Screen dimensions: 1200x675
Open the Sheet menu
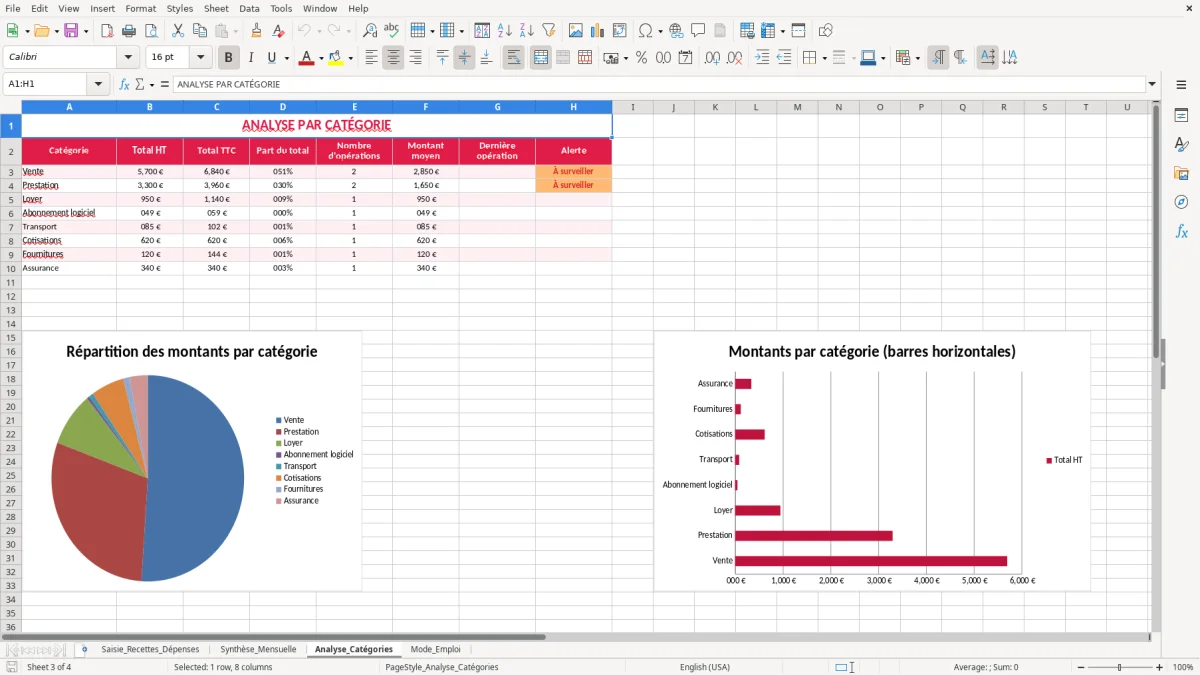click(216, 8)
